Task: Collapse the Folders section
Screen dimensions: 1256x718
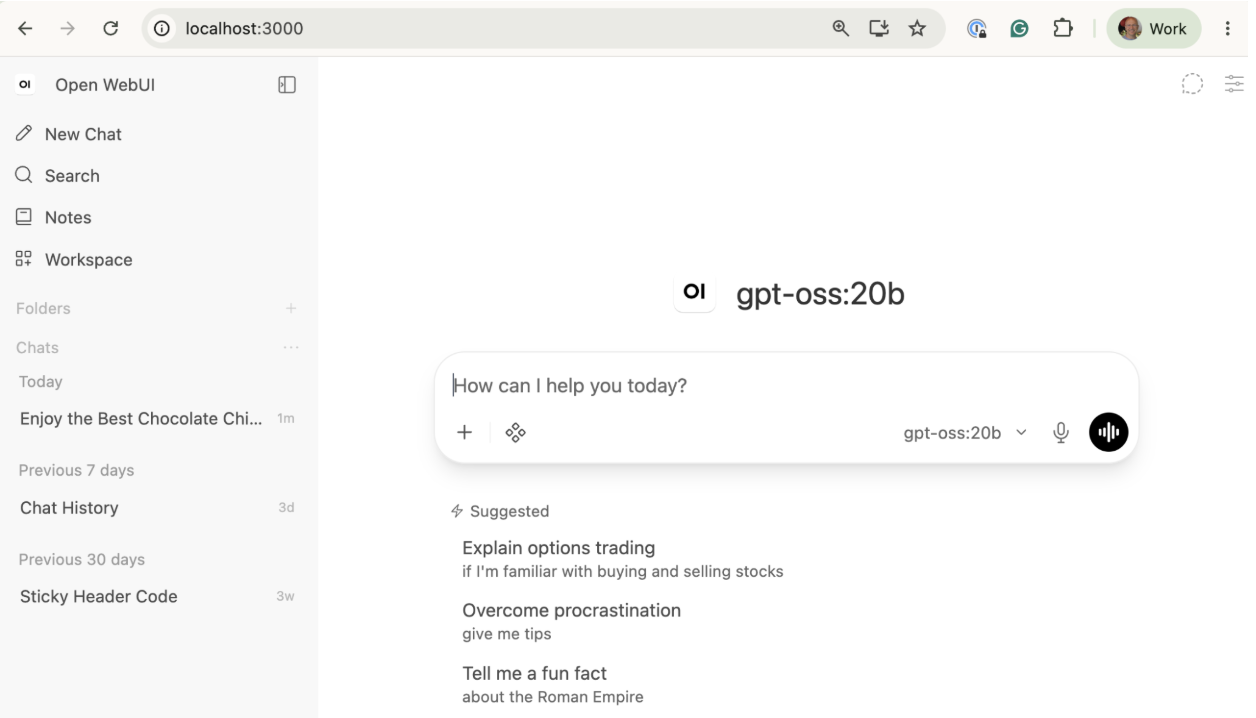Action: pyautogui.click(x=43, y=308)
